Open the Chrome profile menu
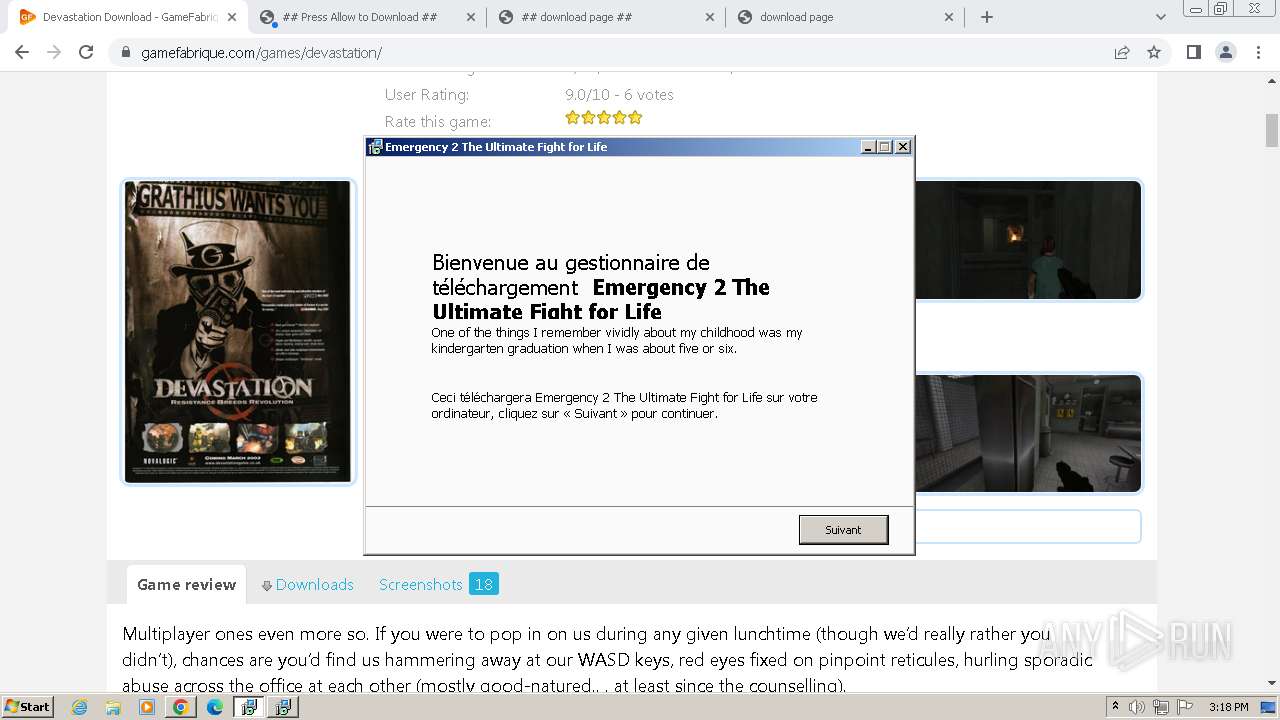The image size is (1280, 720). [x=1226, y=52]
